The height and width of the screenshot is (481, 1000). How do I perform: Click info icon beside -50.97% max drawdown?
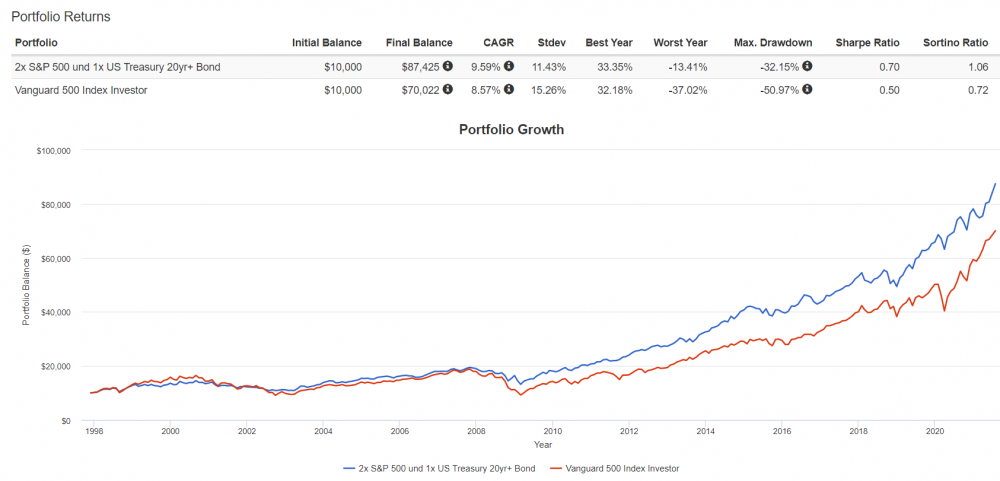pos(807,89)
